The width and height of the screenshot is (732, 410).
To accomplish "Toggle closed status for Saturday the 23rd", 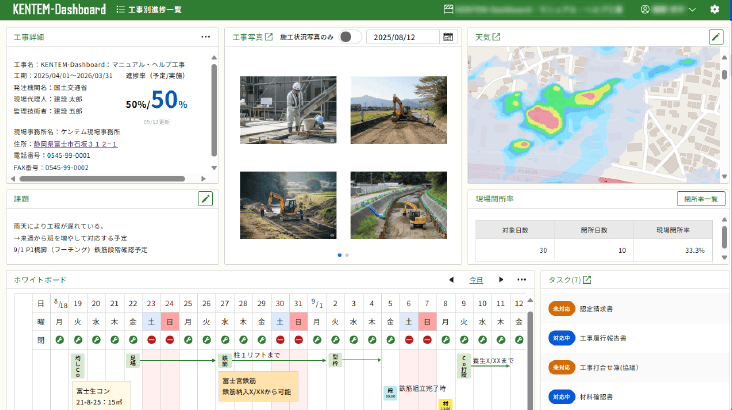I will pos(150,340).
